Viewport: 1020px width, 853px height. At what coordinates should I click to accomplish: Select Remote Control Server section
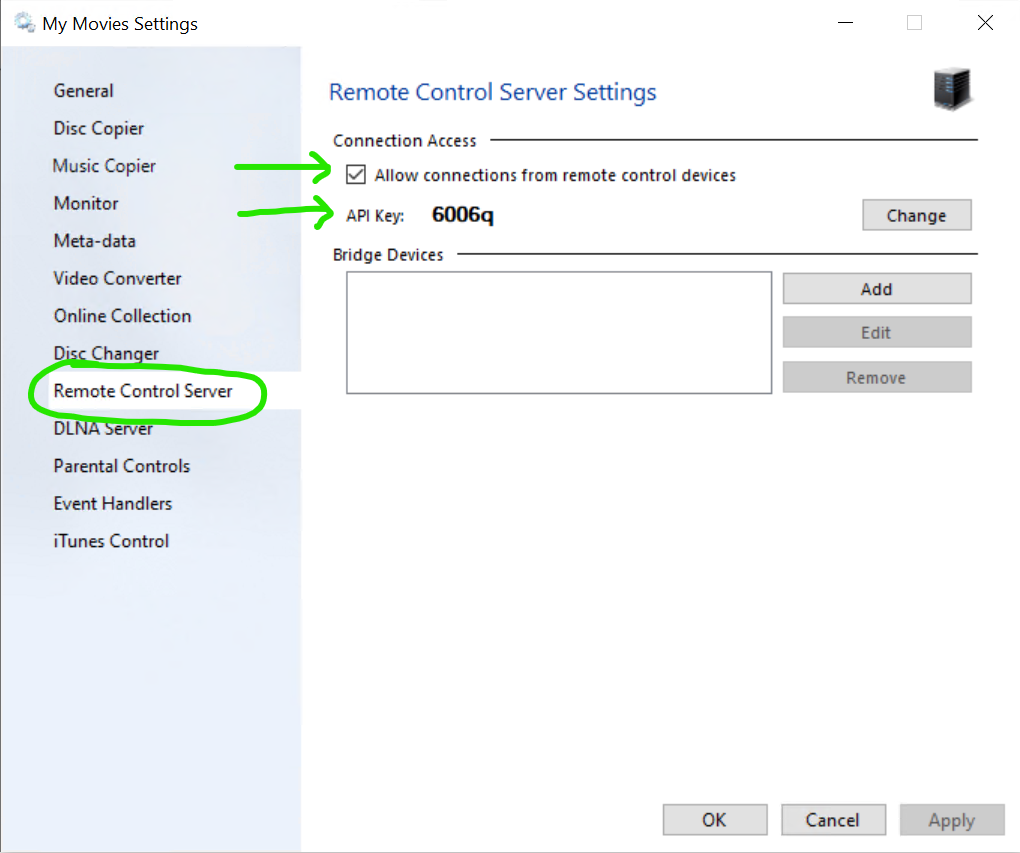[x=142, y=391]
